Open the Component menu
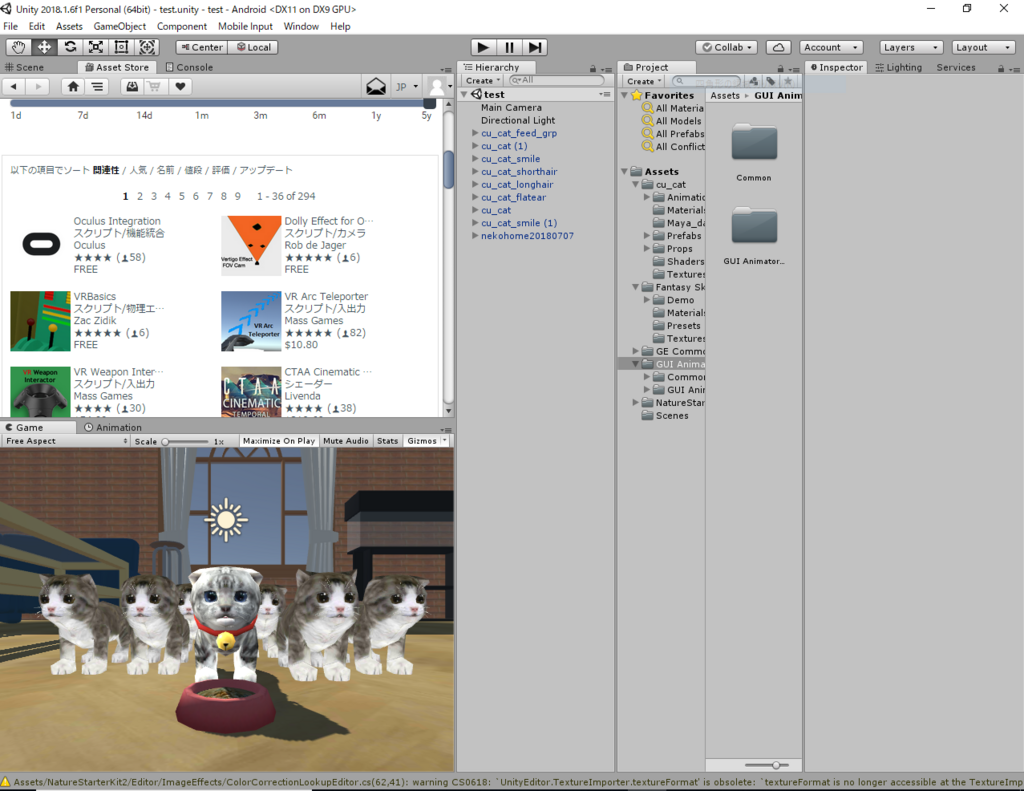This screenshot has width=1024, height=791. click(182, 26)
